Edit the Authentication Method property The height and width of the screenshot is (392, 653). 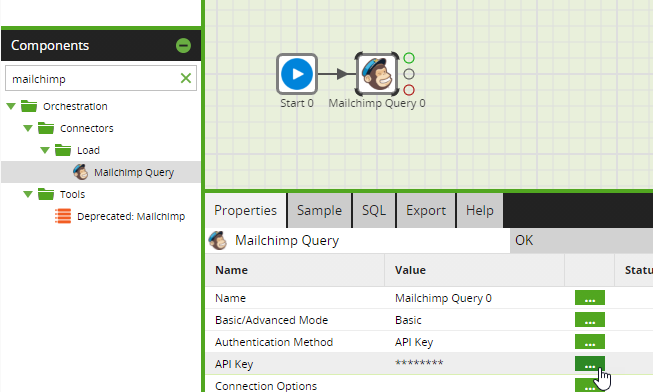(590, 342)
